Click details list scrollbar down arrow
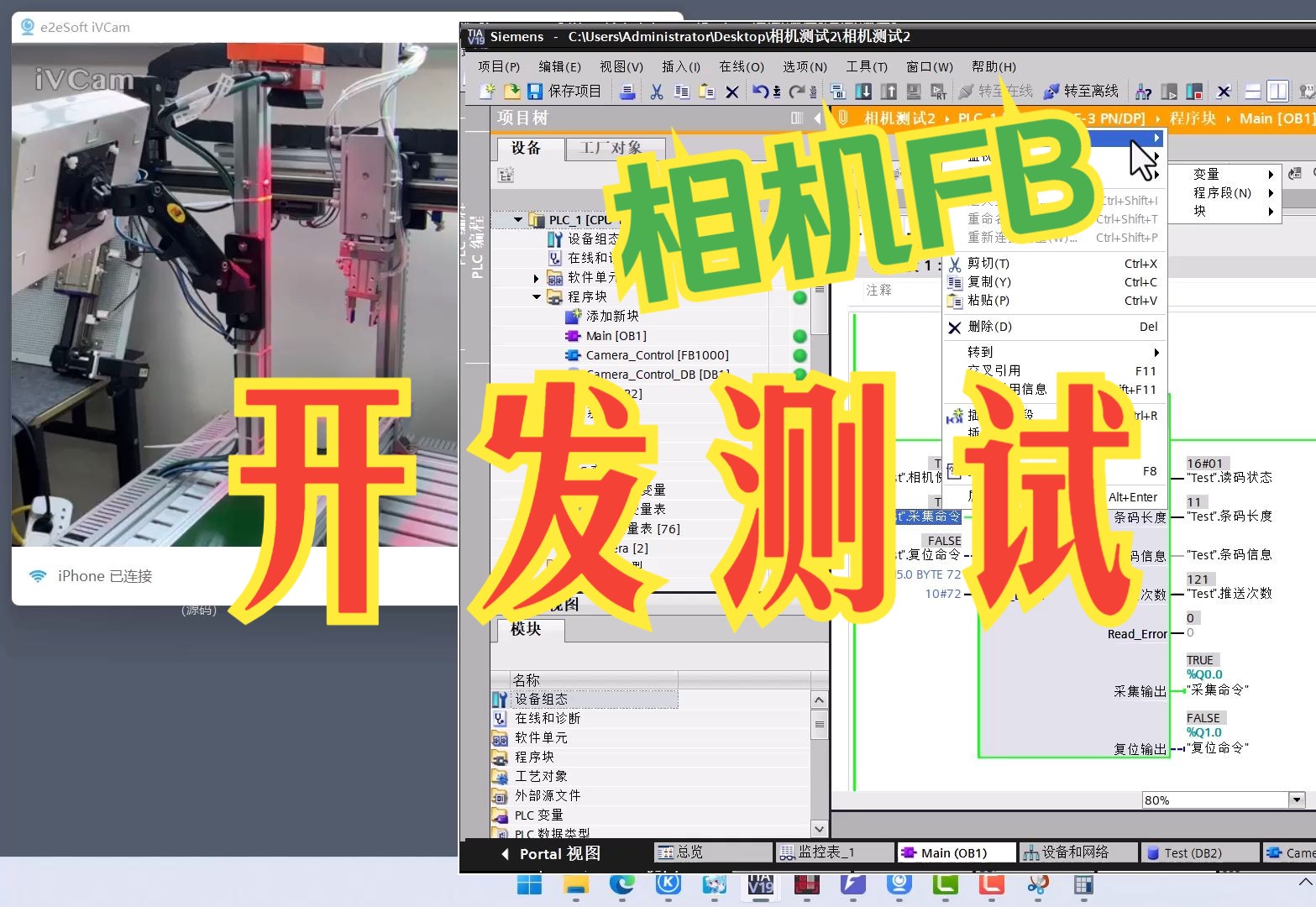The height and width of the screenshot is (907, 1316). 820,828
